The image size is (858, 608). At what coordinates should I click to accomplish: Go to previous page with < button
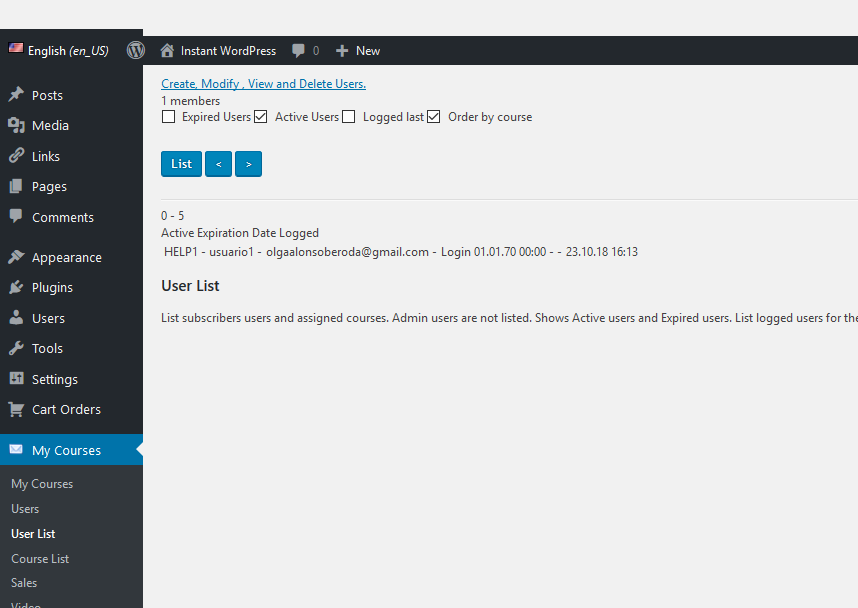pyautogui.click(x=218, y=164)
